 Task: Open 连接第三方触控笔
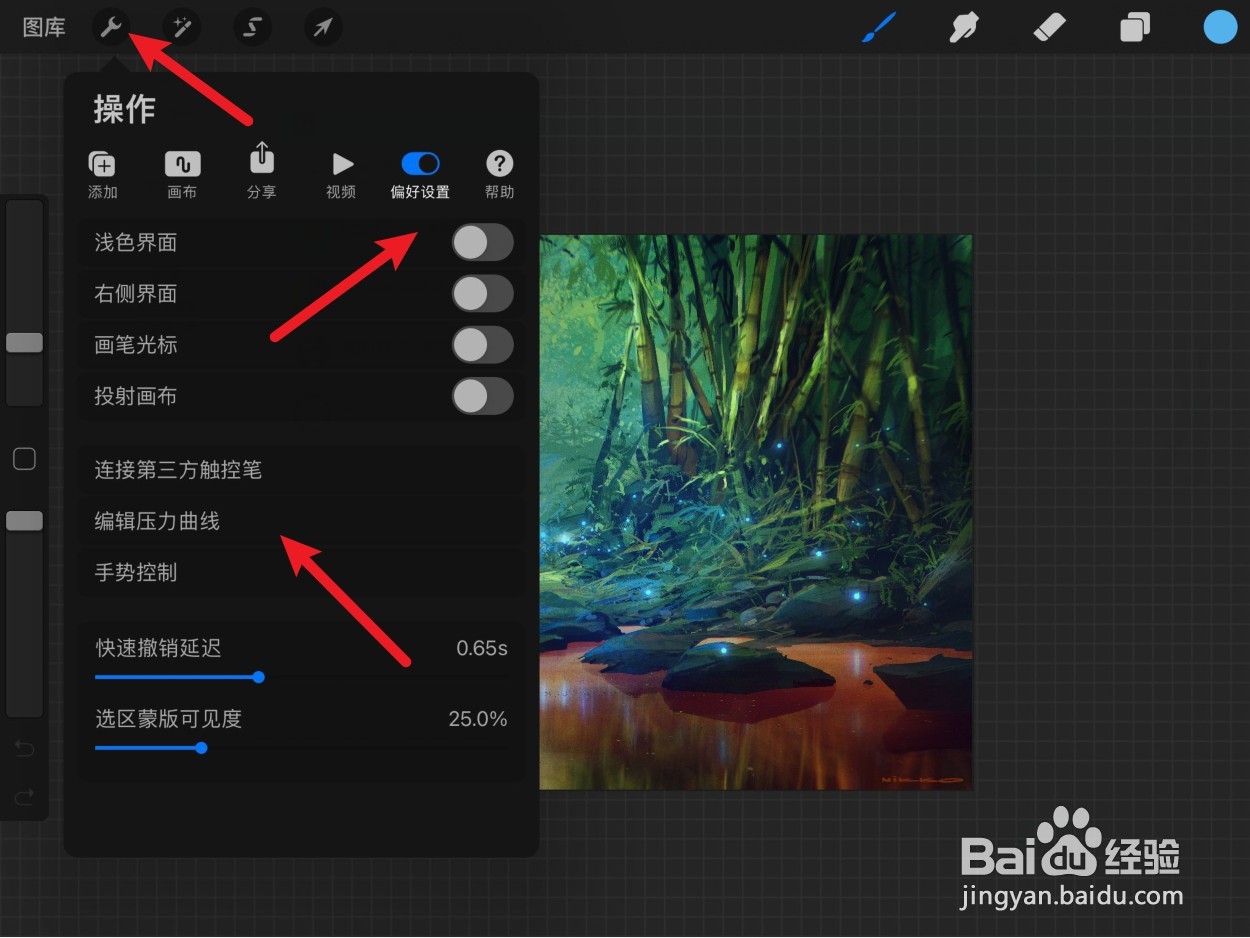[301, 470]
